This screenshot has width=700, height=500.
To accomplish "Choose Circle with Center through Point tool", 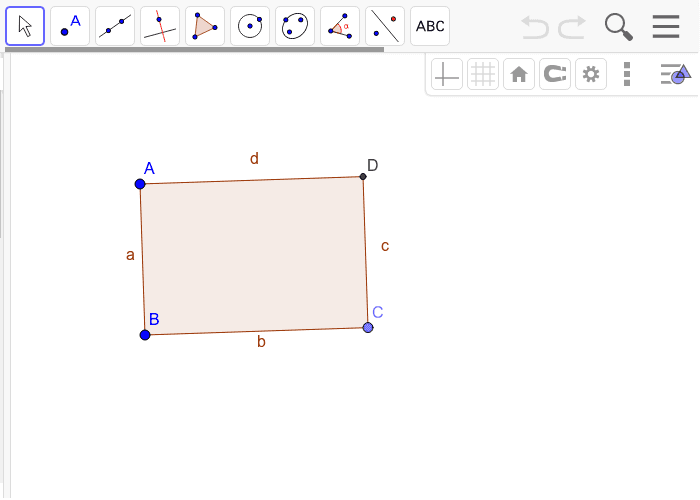I will coord(250,26).
